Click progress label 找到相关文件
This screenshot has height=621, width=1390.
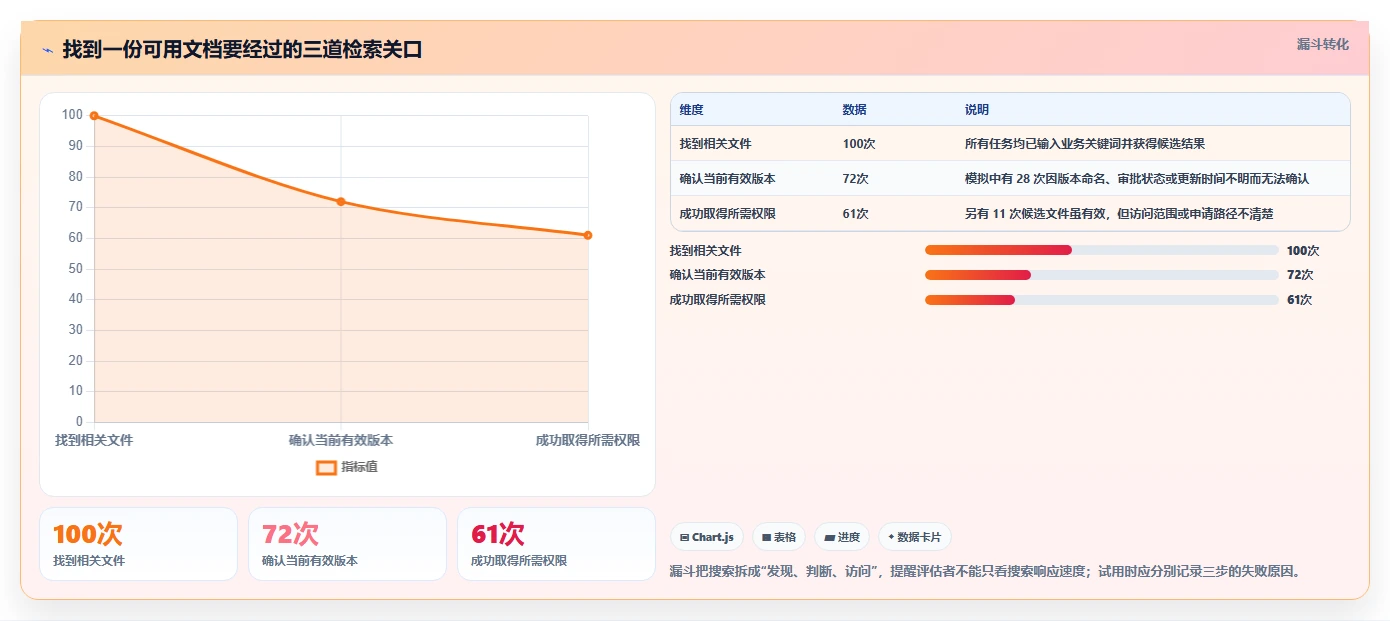tap(706, 251)
